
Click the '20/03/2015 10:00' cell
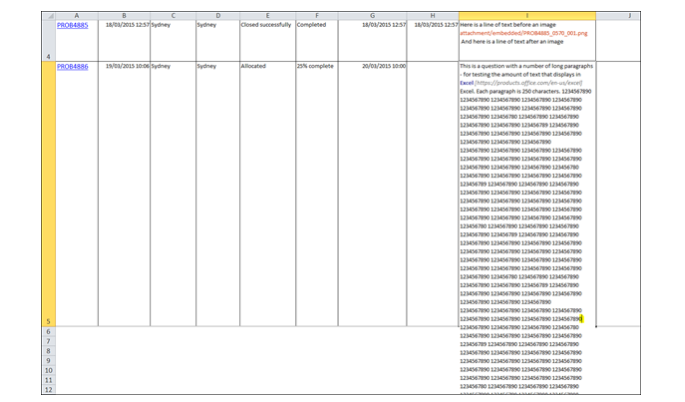[373, 194]
